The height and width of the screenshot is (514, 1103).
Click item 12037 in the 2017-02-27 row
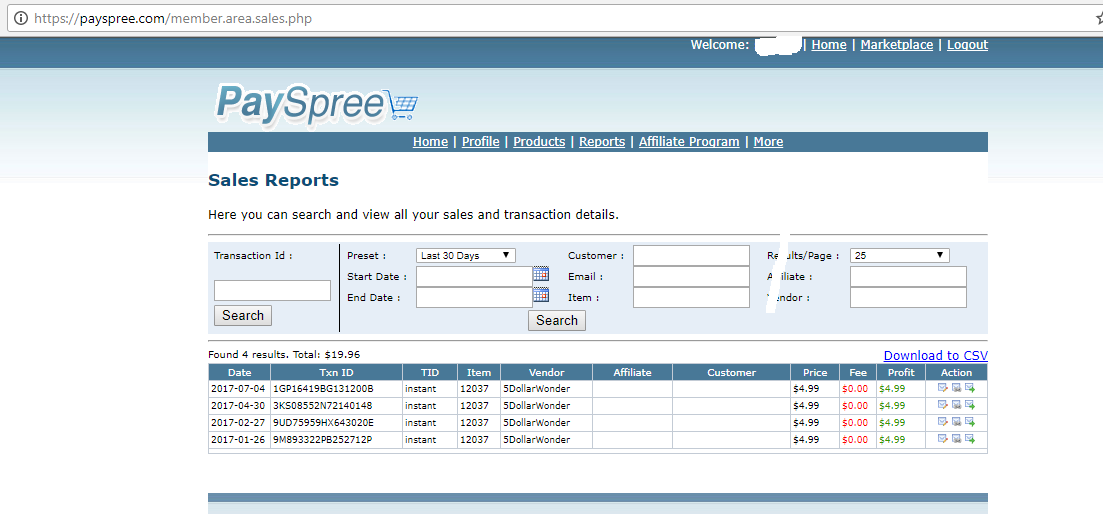pyautogui.click(x=474, y=423)
